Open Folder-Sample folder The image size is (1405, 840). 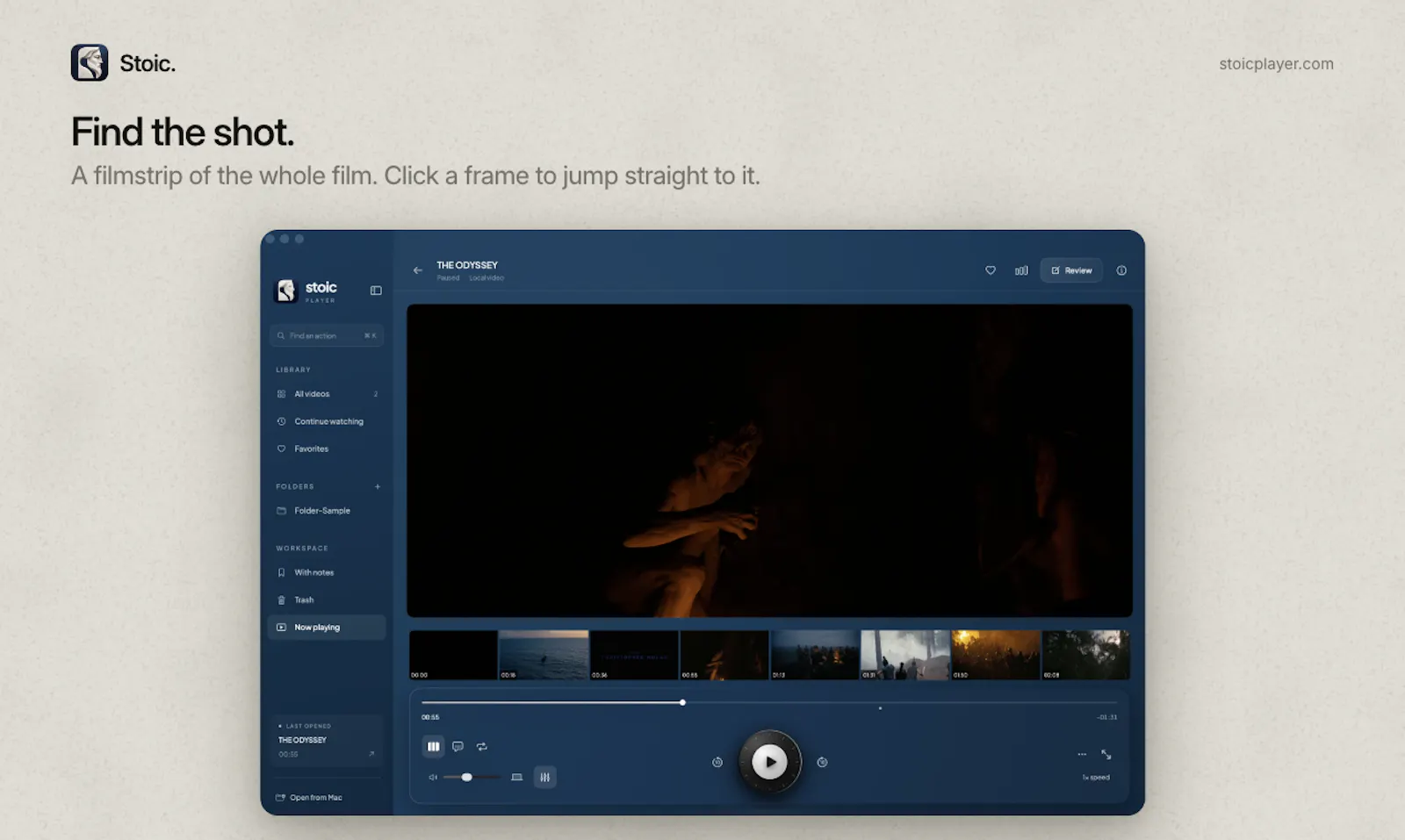click(327, 511)
